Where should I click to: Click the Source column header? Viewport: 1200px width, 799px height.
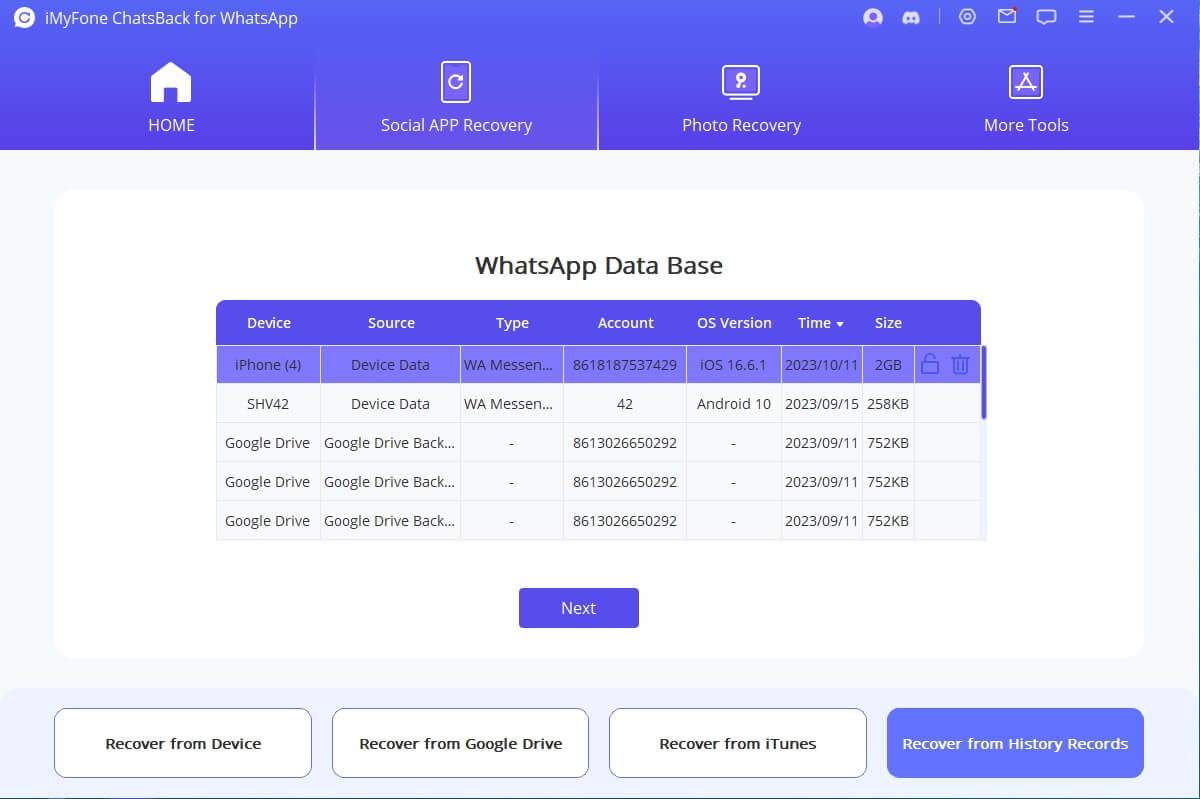click(x=391, y=323)
